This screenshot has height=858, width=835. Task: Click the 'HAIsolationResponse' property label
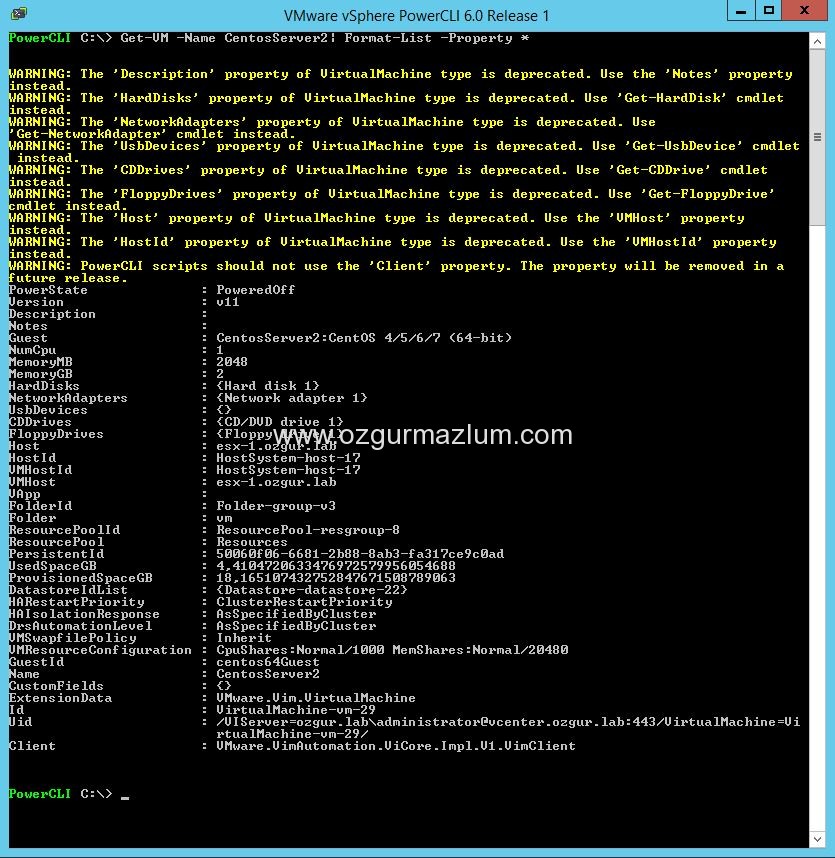(84, 614)
